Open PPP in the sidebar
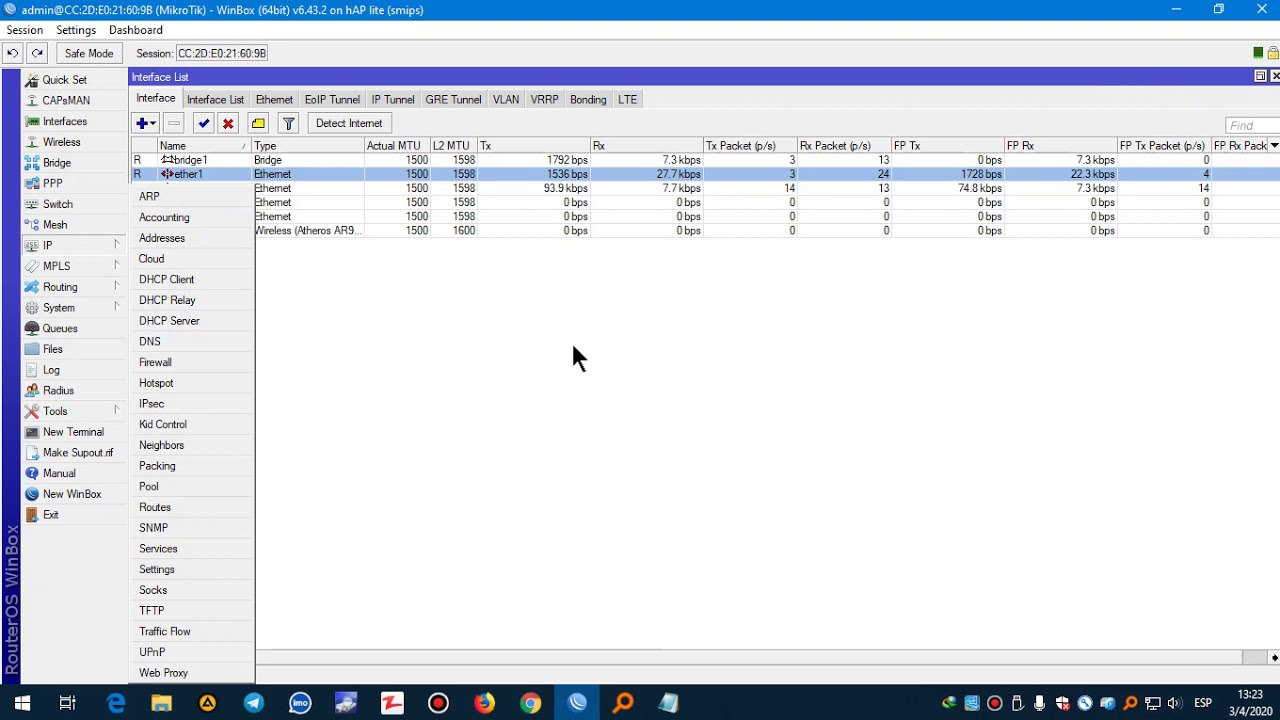This screenshot has width=1280, height=720. tap(52, 184)
